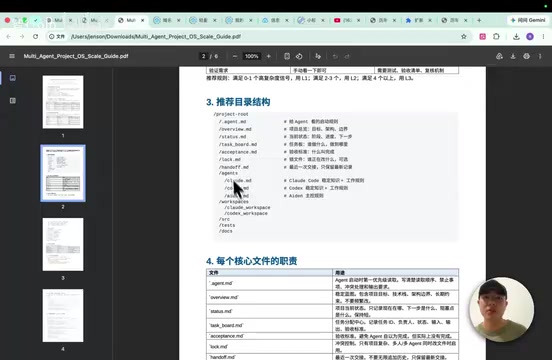Viewport: 552px width, 360px height.
Task: Zoom out the PDF with minus button
Action: pos(235,56)
